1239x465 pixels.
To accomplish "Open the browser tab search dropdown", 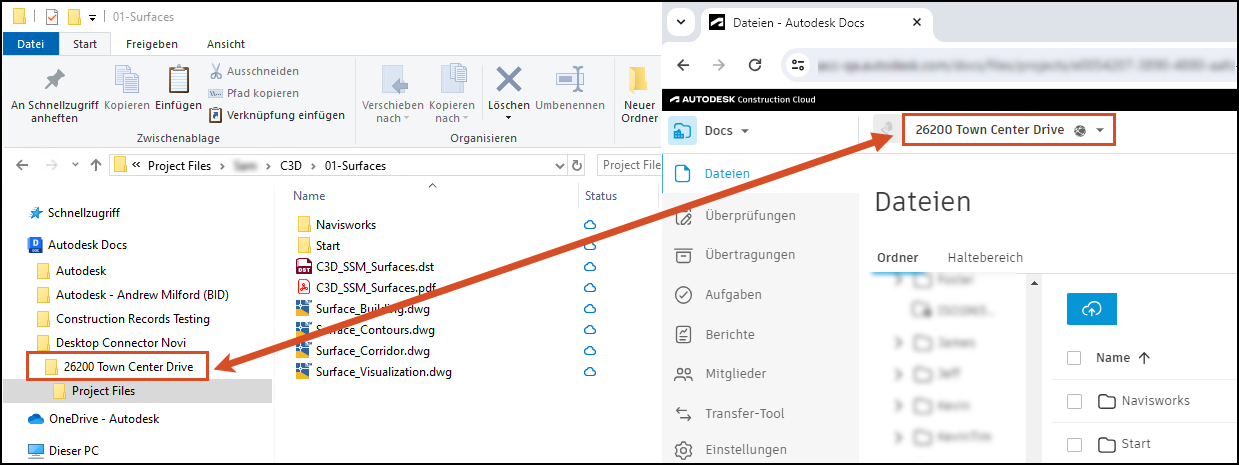I will pos(681,22).
